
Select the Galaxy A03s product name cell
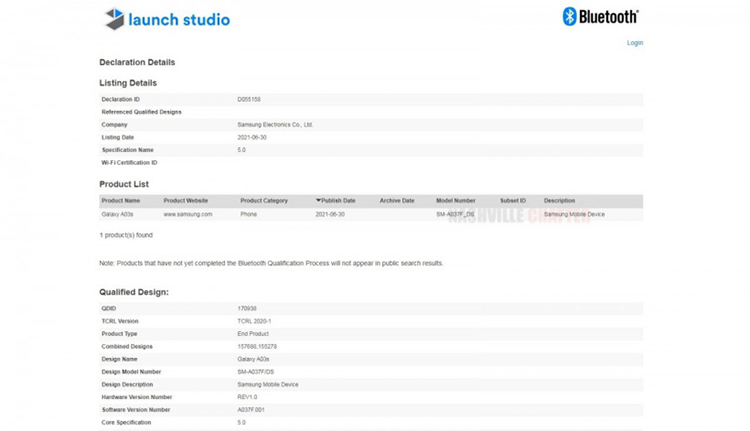click(x=118, y=214)
